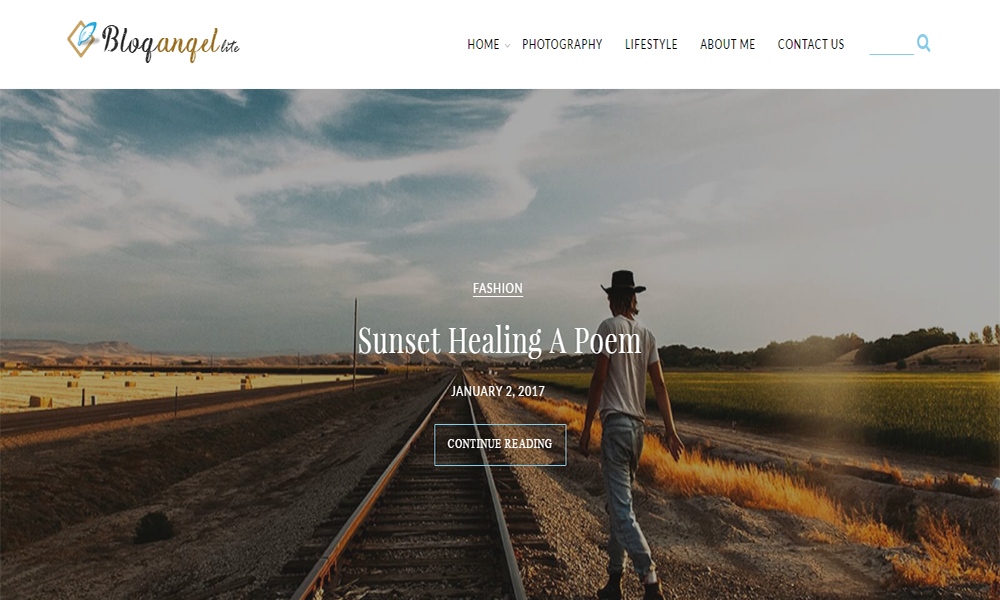Navigate to ABOUT ME
Screen dimensions: 1000x600
(727, 44)
